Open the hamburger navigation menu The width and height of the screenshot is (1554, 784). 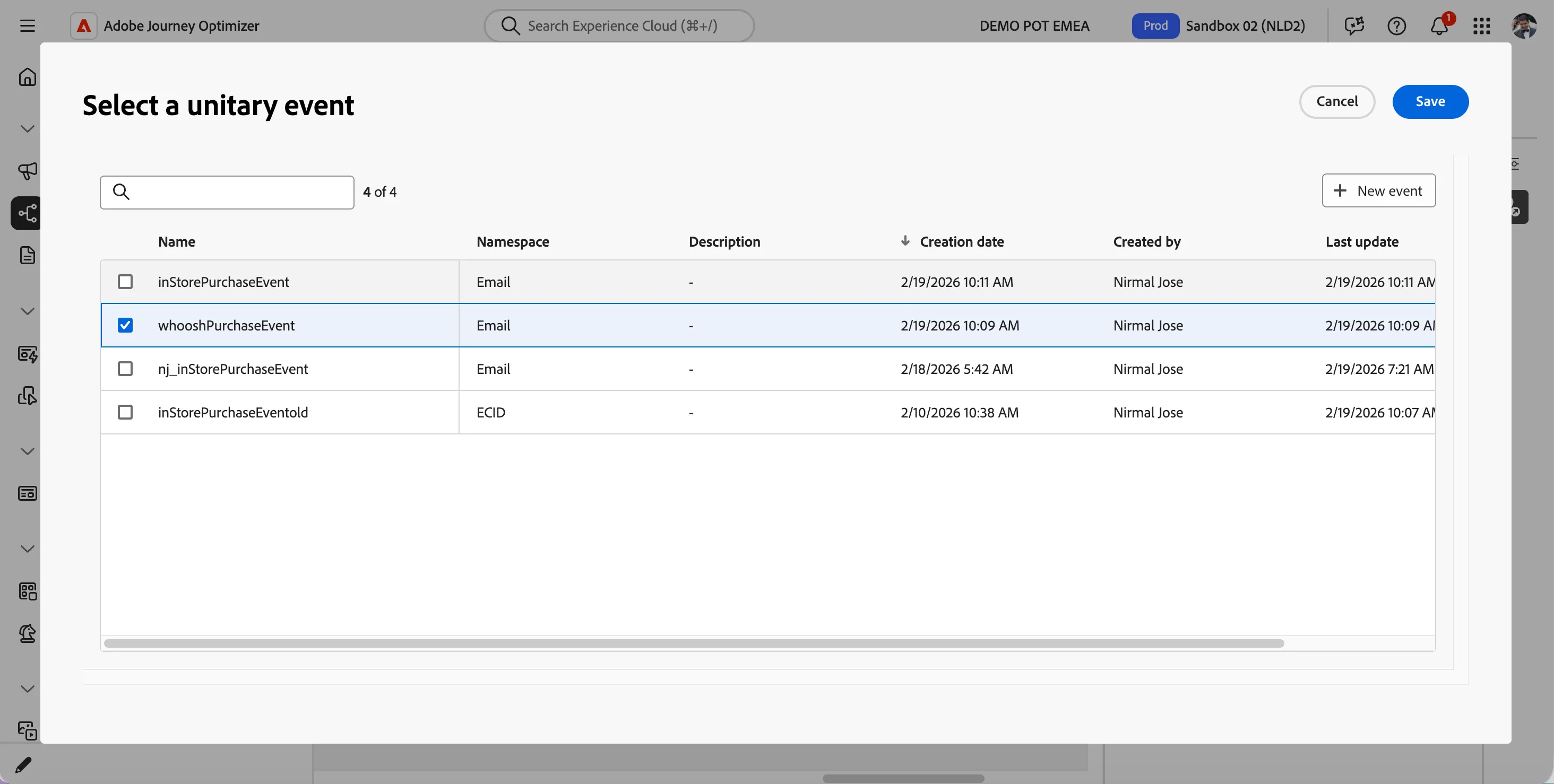(x=27, y=26)
